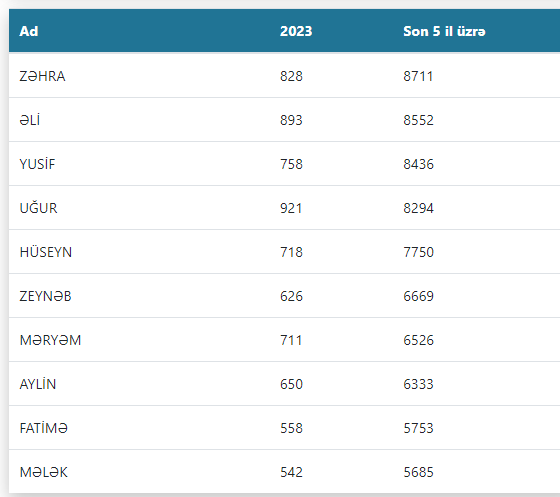560x497 pixels.
Task: Select the HÜSEYN name cell
Action: [x=46, y=252]
